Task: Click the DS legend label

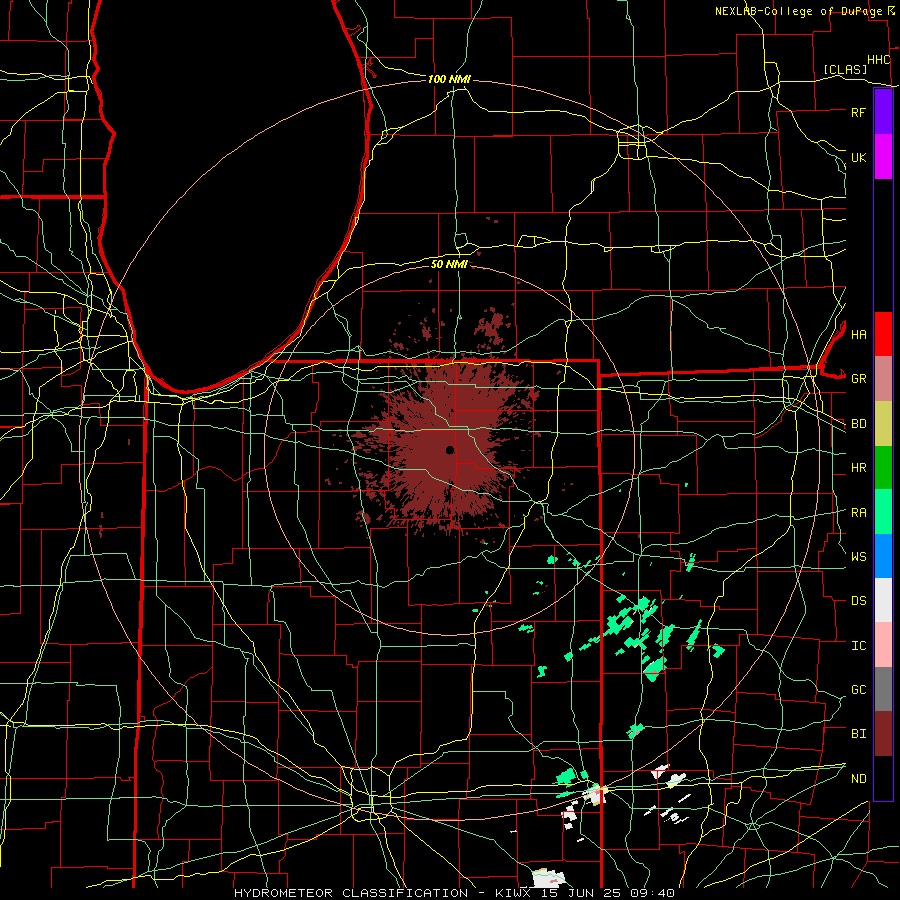Action: (858, 601)
